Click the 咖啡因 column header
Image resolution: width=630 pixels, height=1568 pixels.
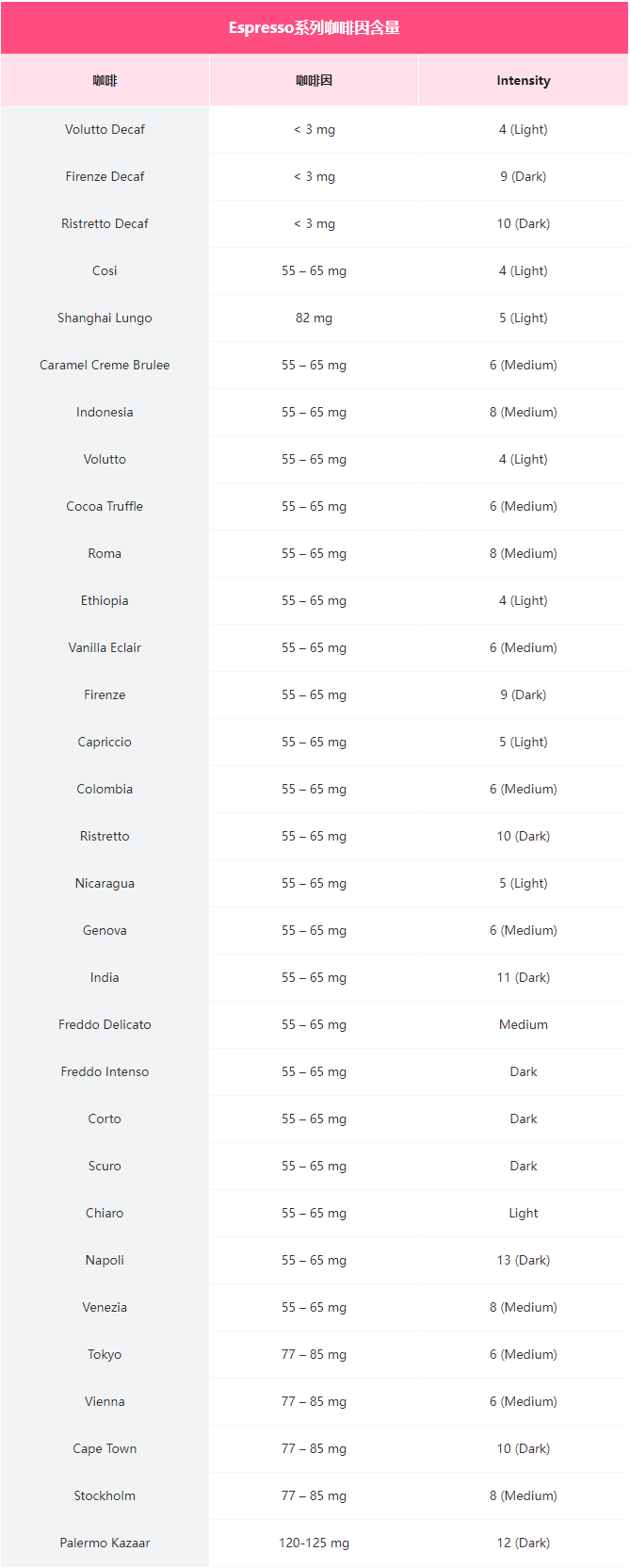(314, 80)
